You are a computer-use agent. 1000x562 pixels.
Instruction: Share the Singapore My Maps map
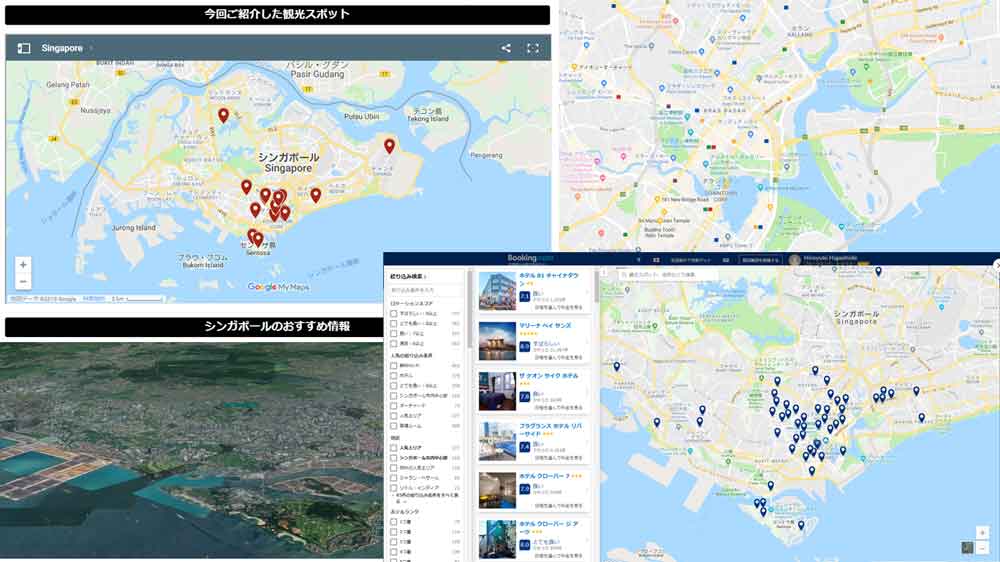[506, 48]
